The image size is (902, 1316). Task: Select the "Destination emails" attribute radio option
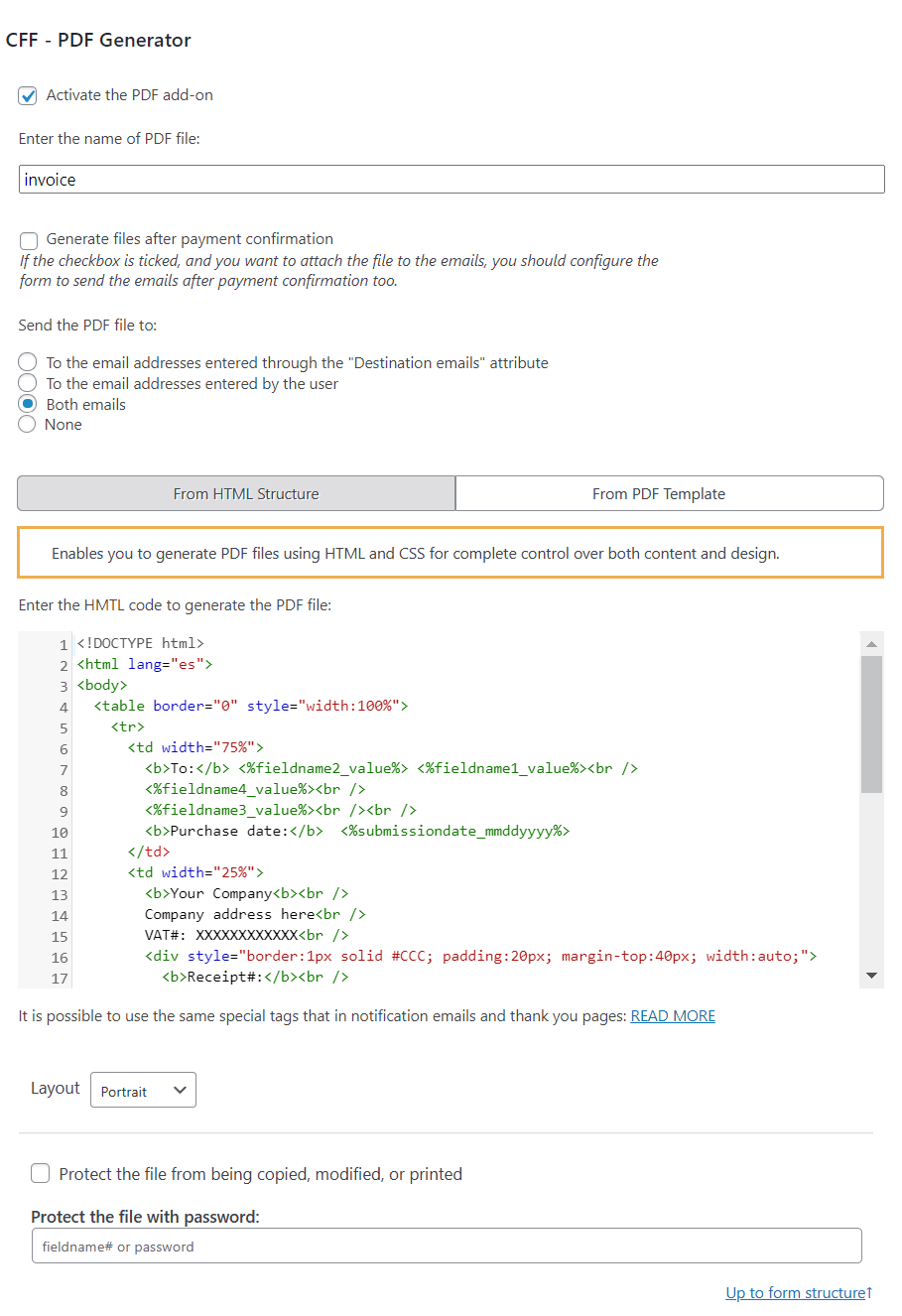28,362
